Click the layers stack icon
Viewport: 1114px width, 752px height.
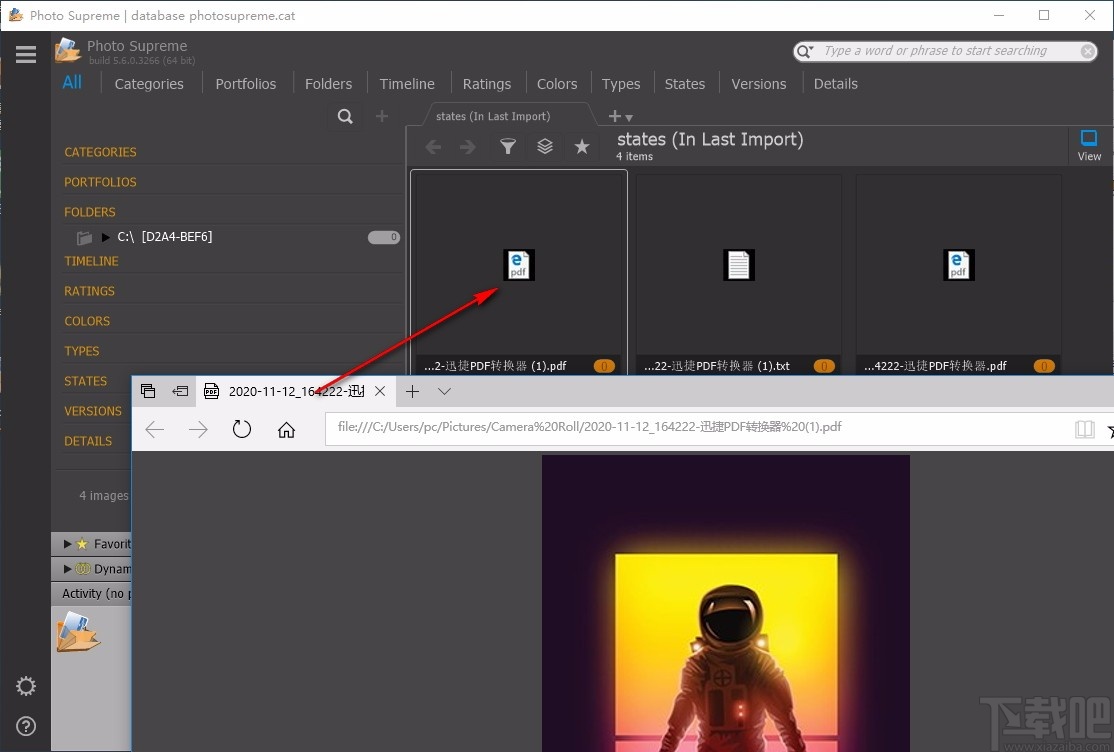pyautogui.click(x=545, y=147)
